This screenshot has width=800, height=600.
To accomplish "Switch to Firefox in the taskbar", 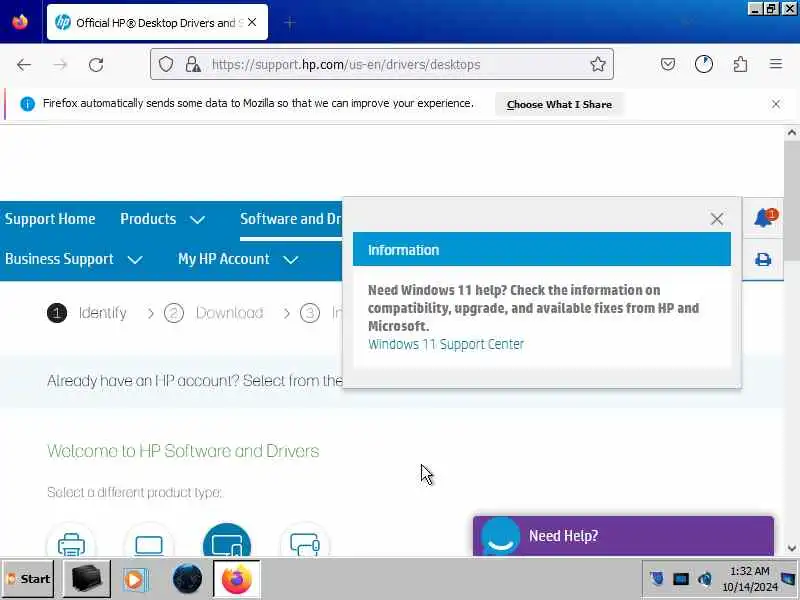I will click(x=237, y=579).
